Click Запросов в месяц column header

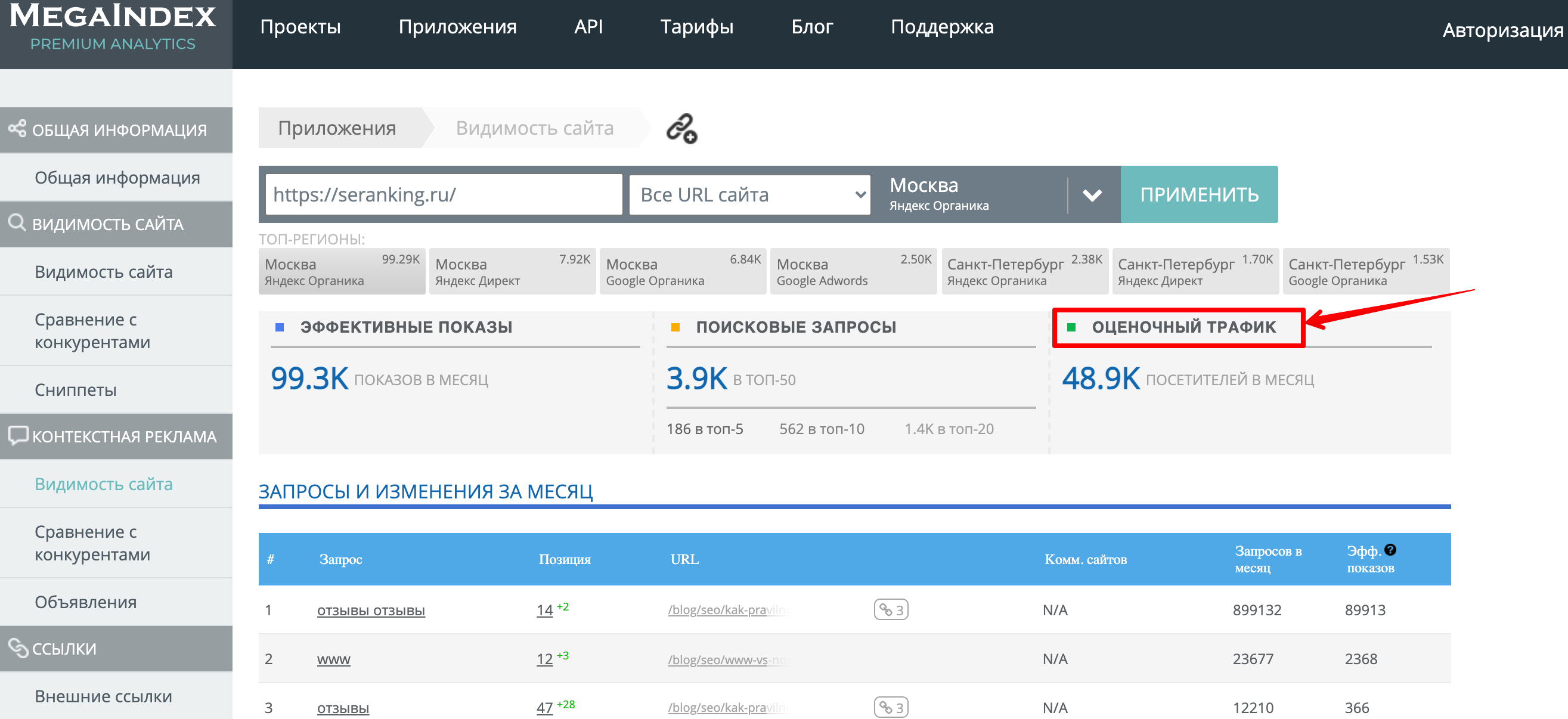pos(1269,559)
